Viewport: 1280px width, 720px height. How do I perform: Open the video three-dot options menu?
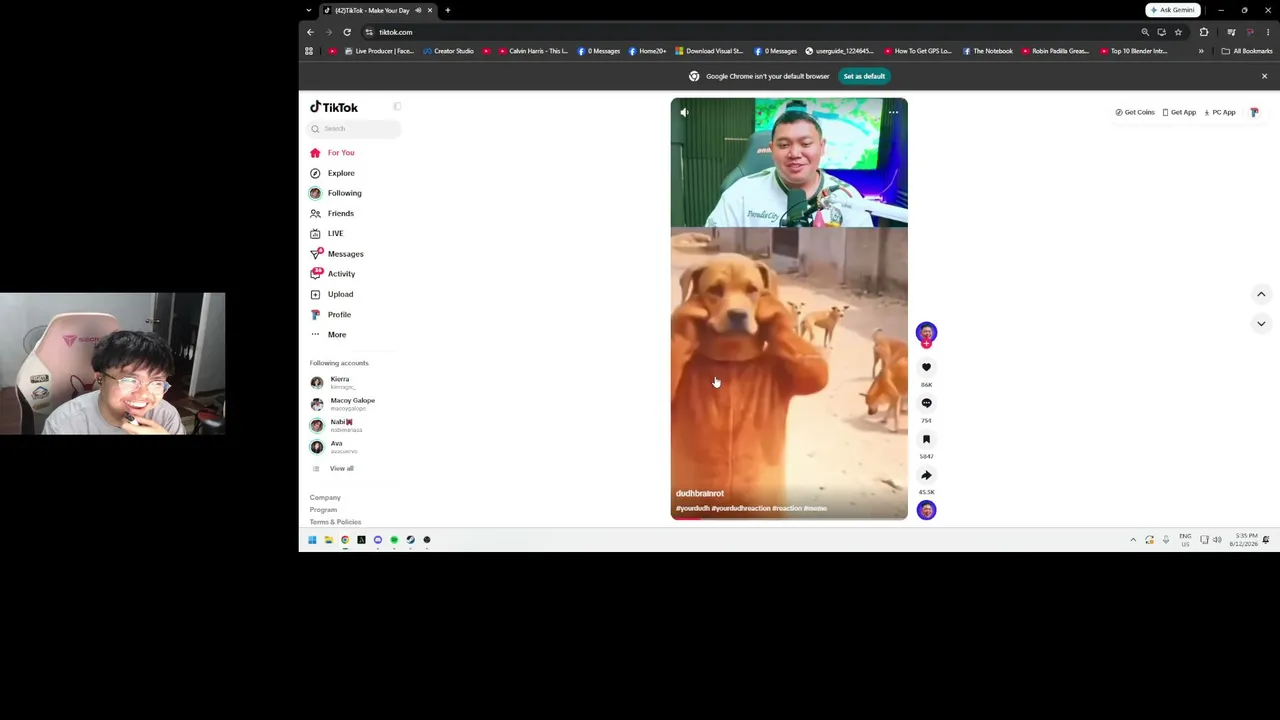tap(893, 112)
